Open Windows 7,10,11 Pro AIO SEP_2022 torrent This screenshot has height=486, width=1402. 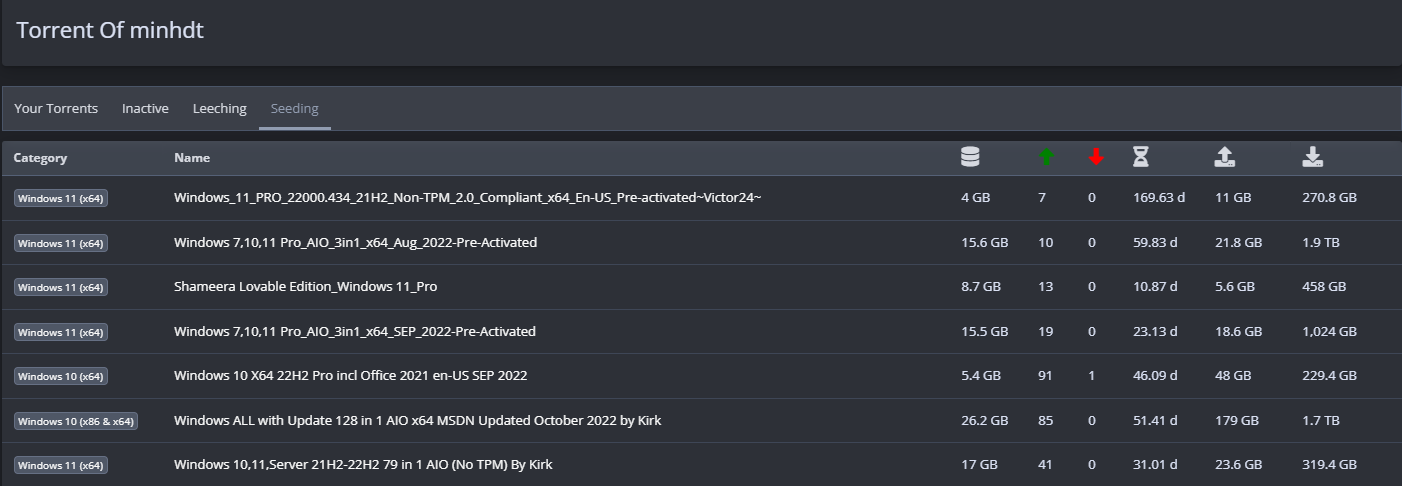point(355,331)
